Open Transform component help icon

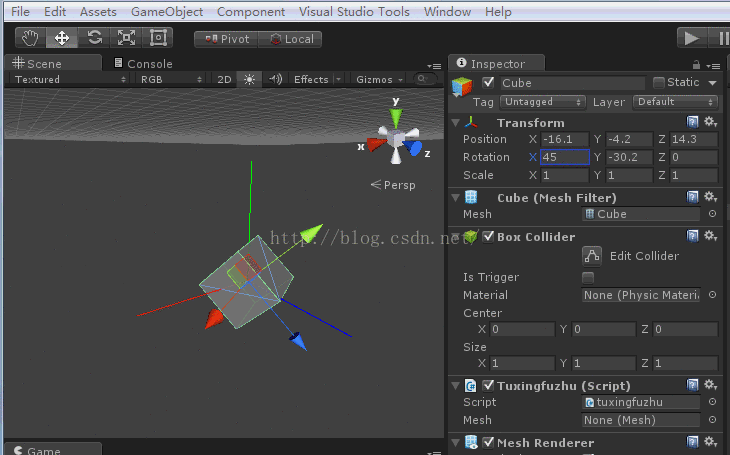point(692,122)
